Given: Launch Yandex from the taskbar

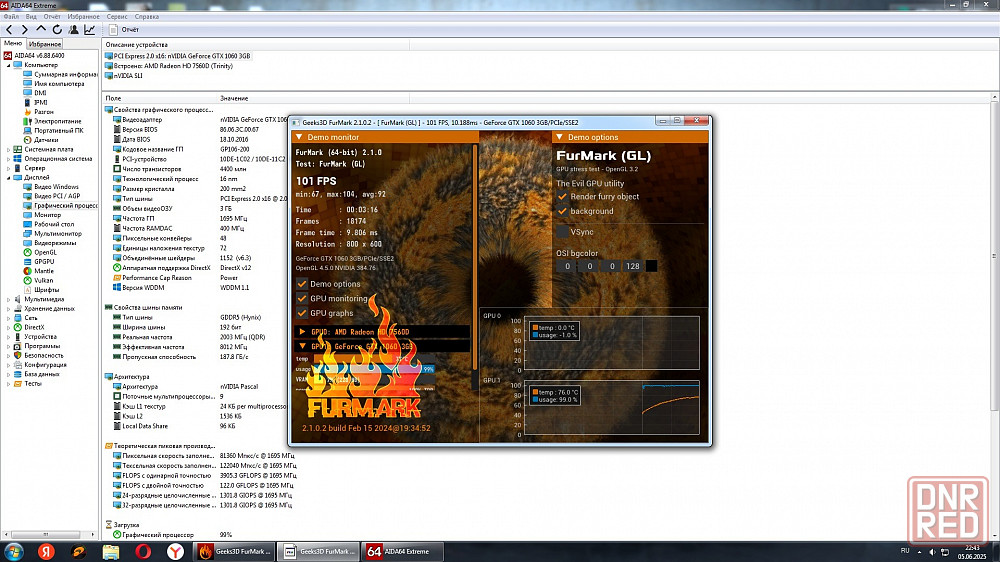Looking at the screenshot, I should coord(46,552).
